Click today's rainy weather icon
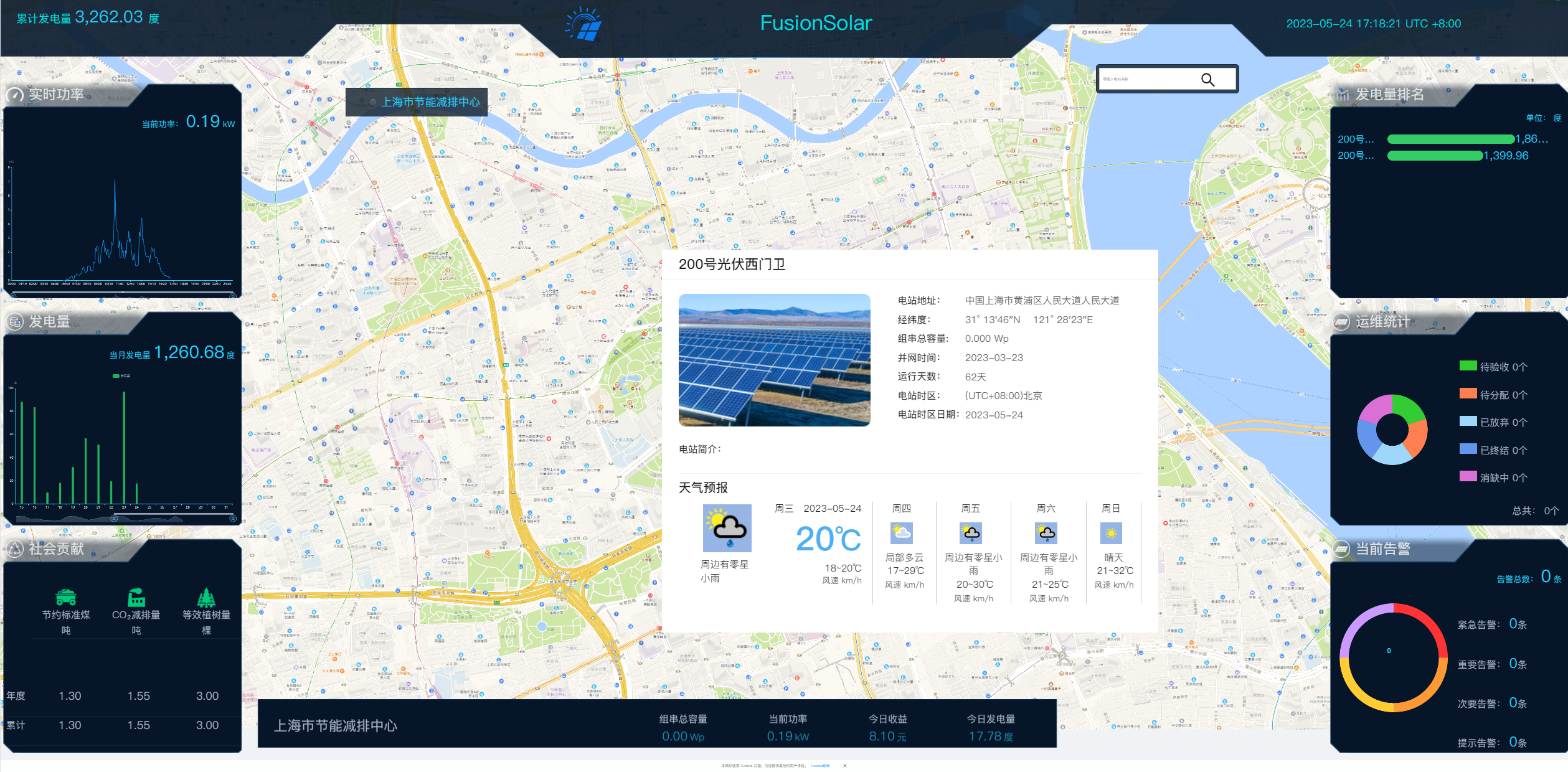The width and height of the screenshot is (1568, 772). [x=727, y=528]
